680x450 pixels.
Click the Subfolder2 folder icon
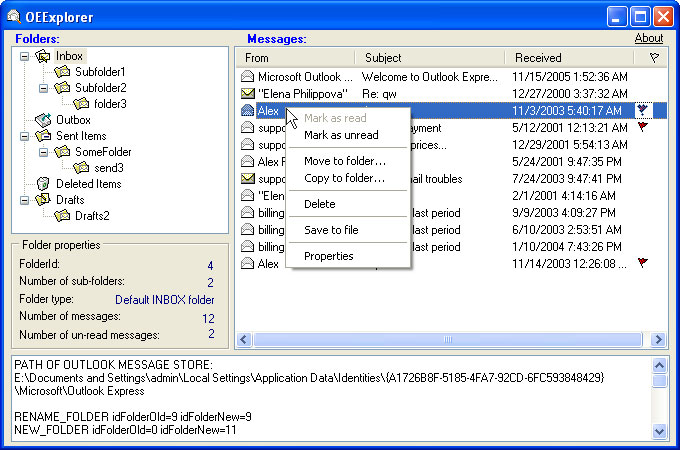pos(62,88)
